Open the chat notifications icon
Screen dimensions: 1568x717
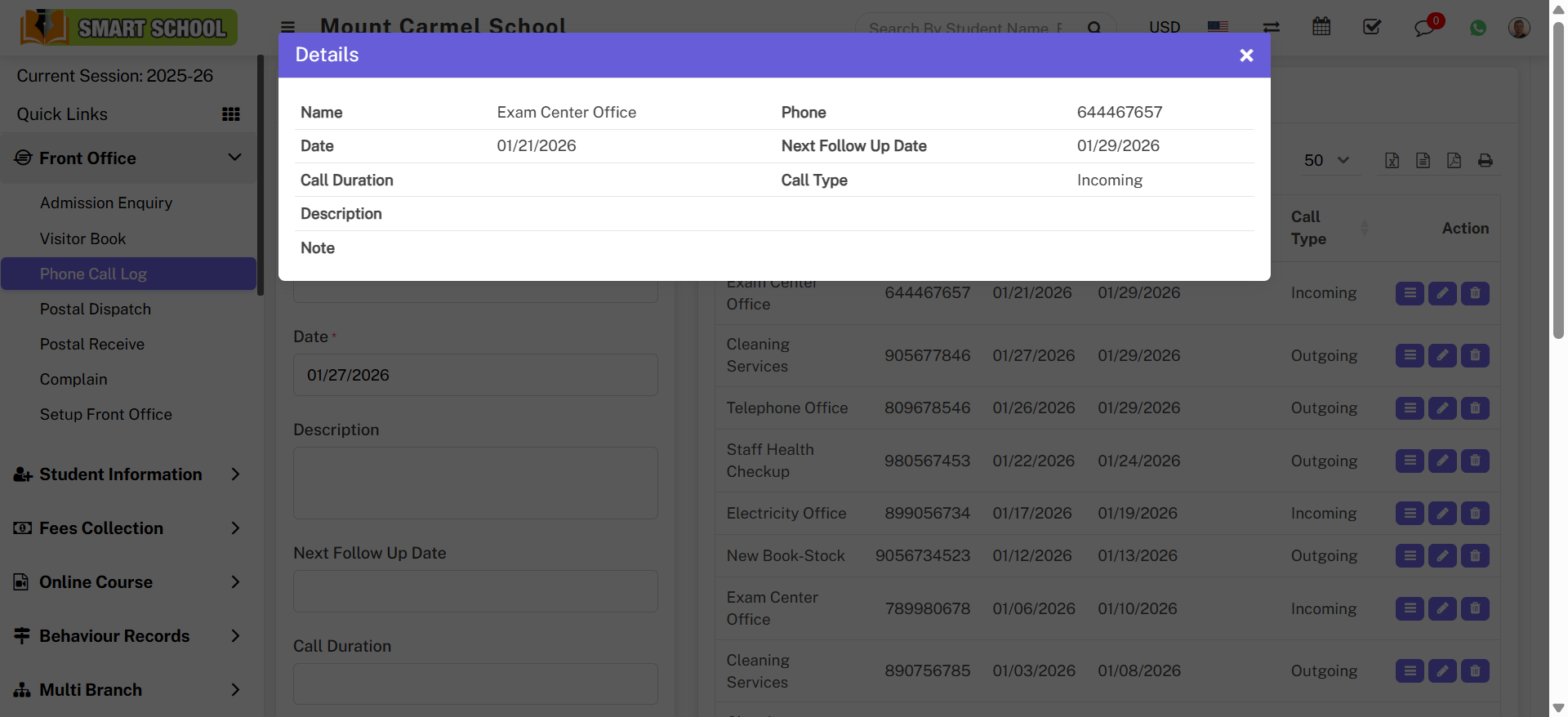click(1424, 28)
